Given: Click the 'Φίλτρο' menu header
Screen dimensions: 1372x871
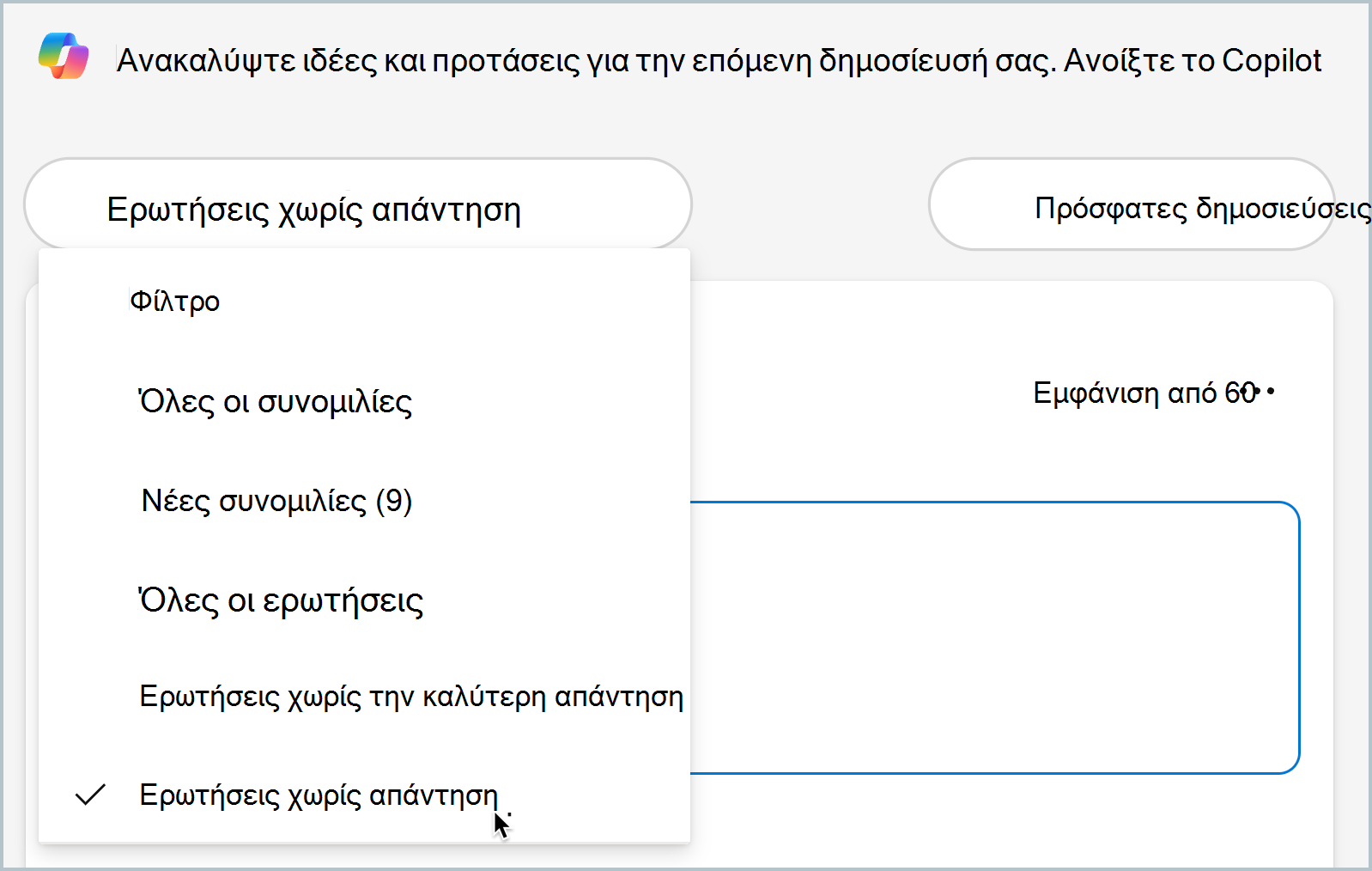Looking at the screenshot, I should pos(175,301).
